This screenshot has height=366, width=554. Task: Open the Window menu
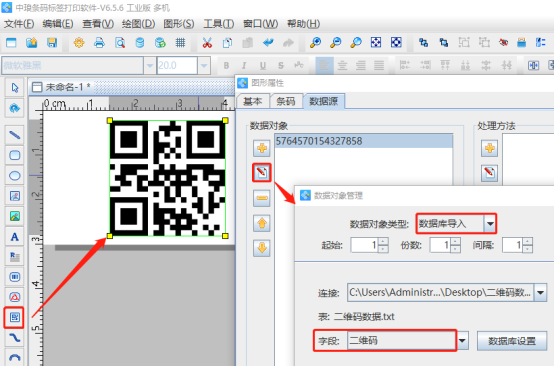tap(260, 24)
